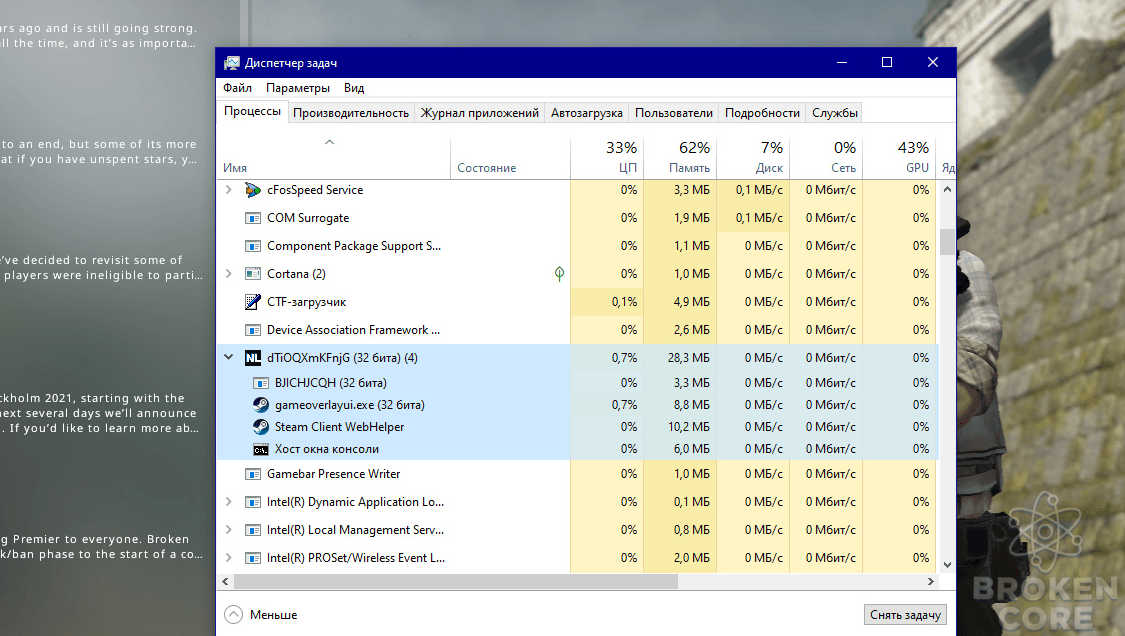The image size is (1125, 636).
Task: Click the COM Surrogate process icon
Action: point(253,218)
